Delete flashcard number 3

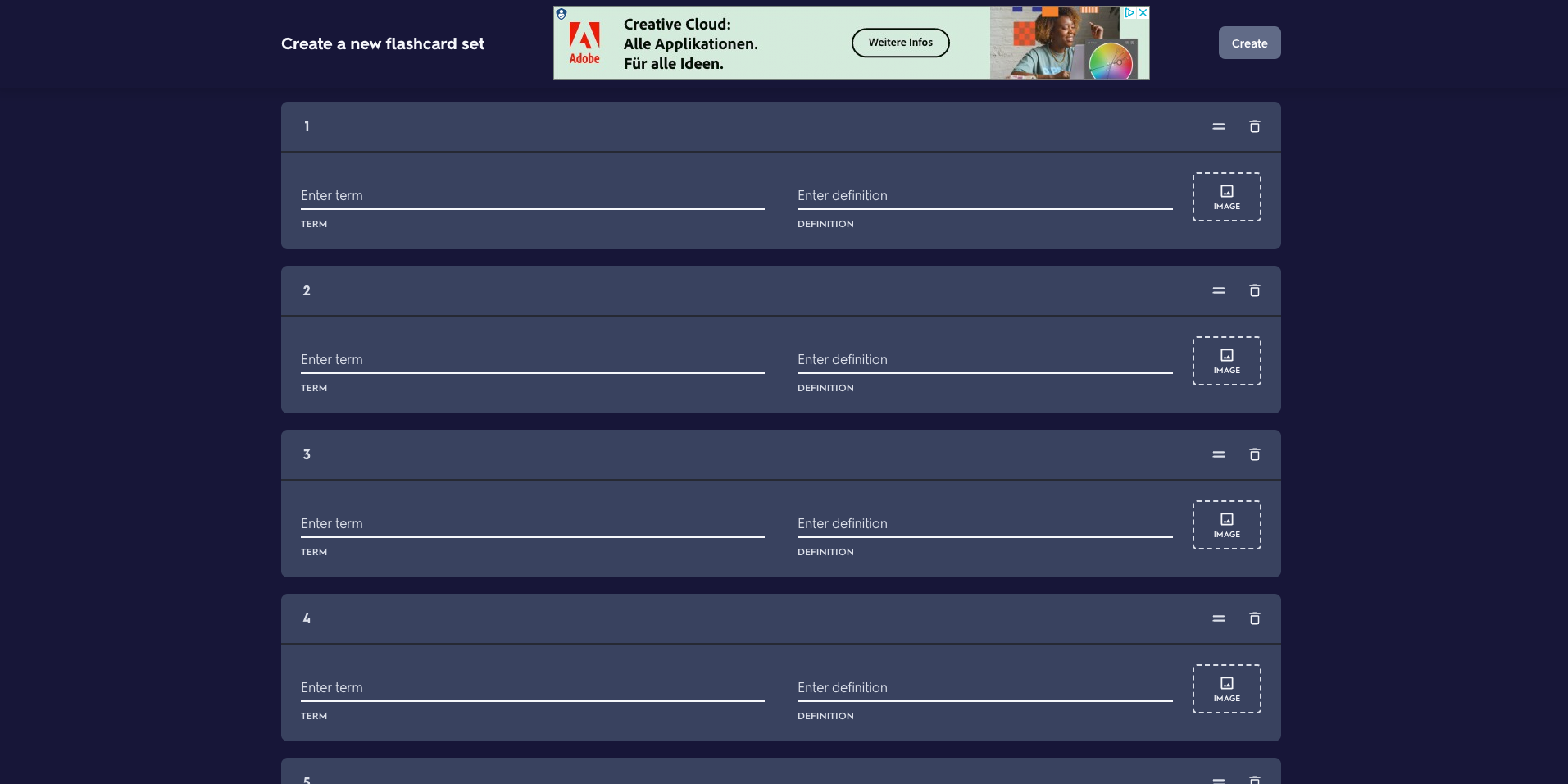point(1253,454)
